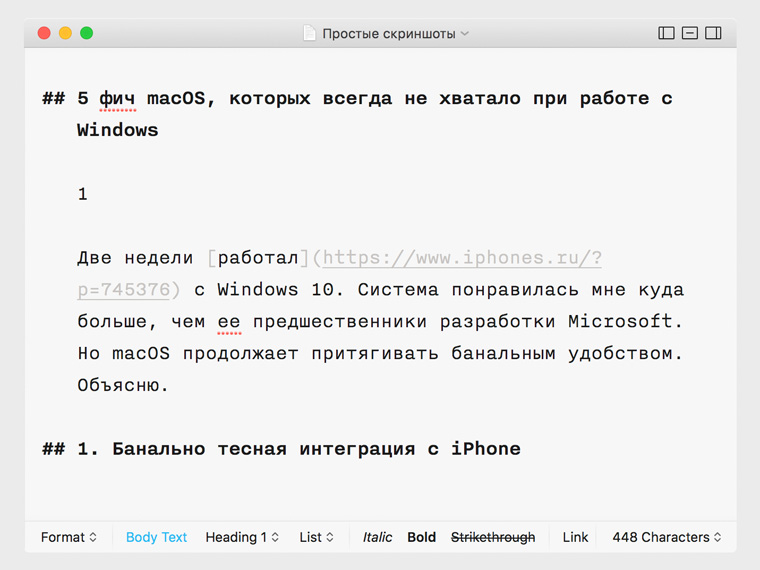Click the title "Простые скриншоты"
760x570 pixels.
(389, 33)
